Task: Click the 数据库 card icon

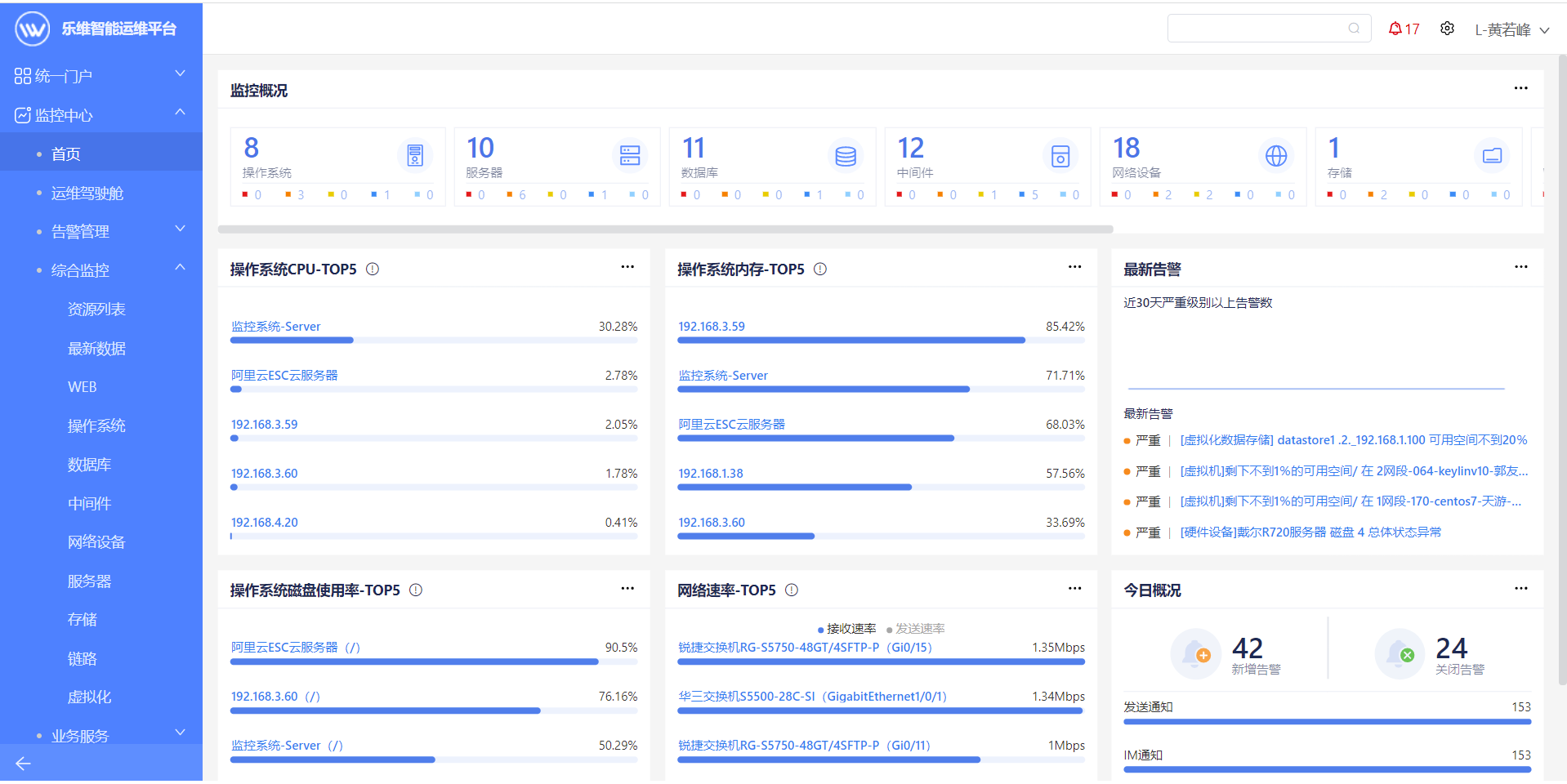Action: tap(846, 155)
